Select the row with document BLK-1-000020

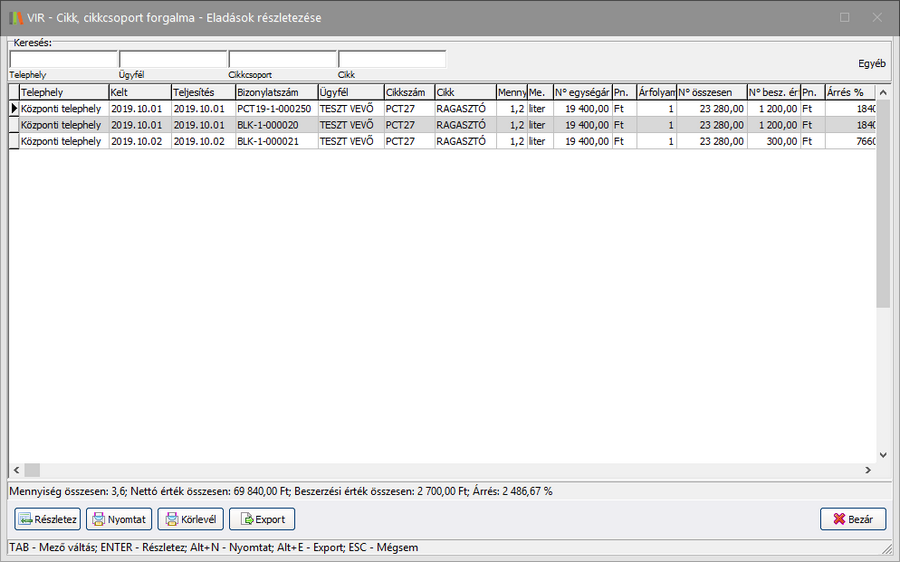tap(275, 125)
